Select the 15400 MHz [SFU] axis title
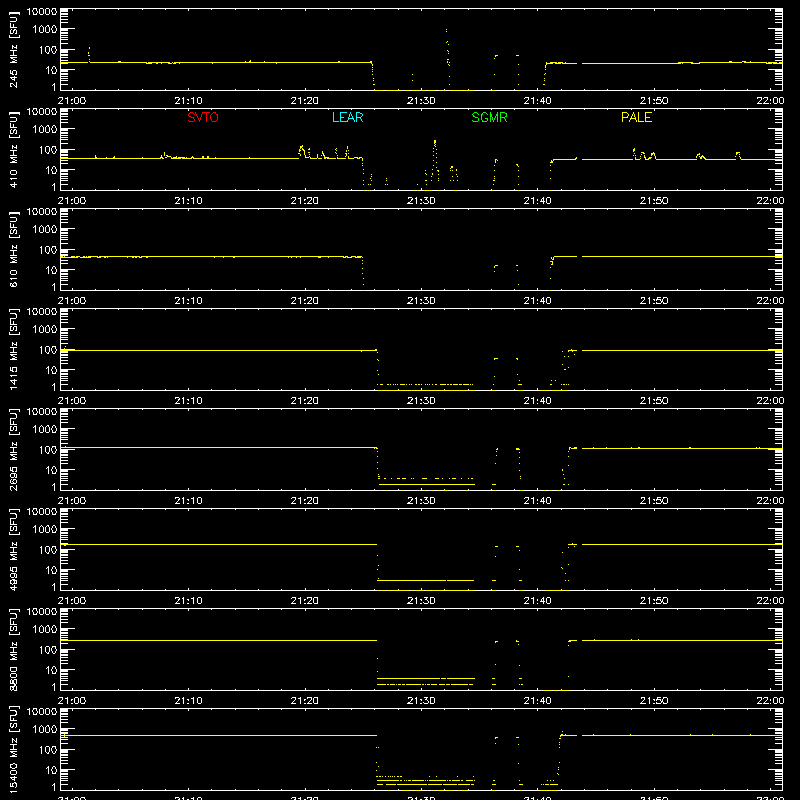This screenshot has height=800, width=800. (x=14, y=749)
